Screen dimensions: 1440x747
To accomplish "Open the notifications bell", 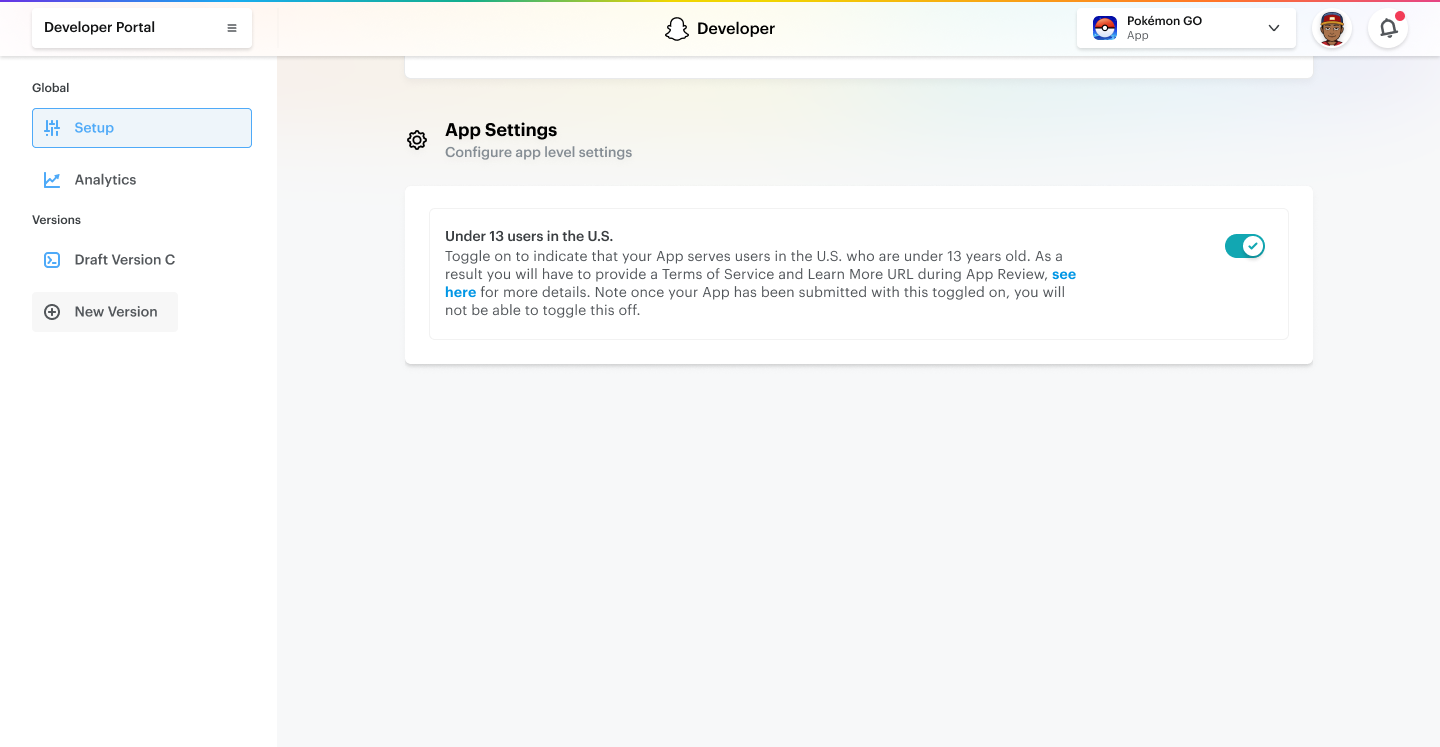I will coord(1388,28).
